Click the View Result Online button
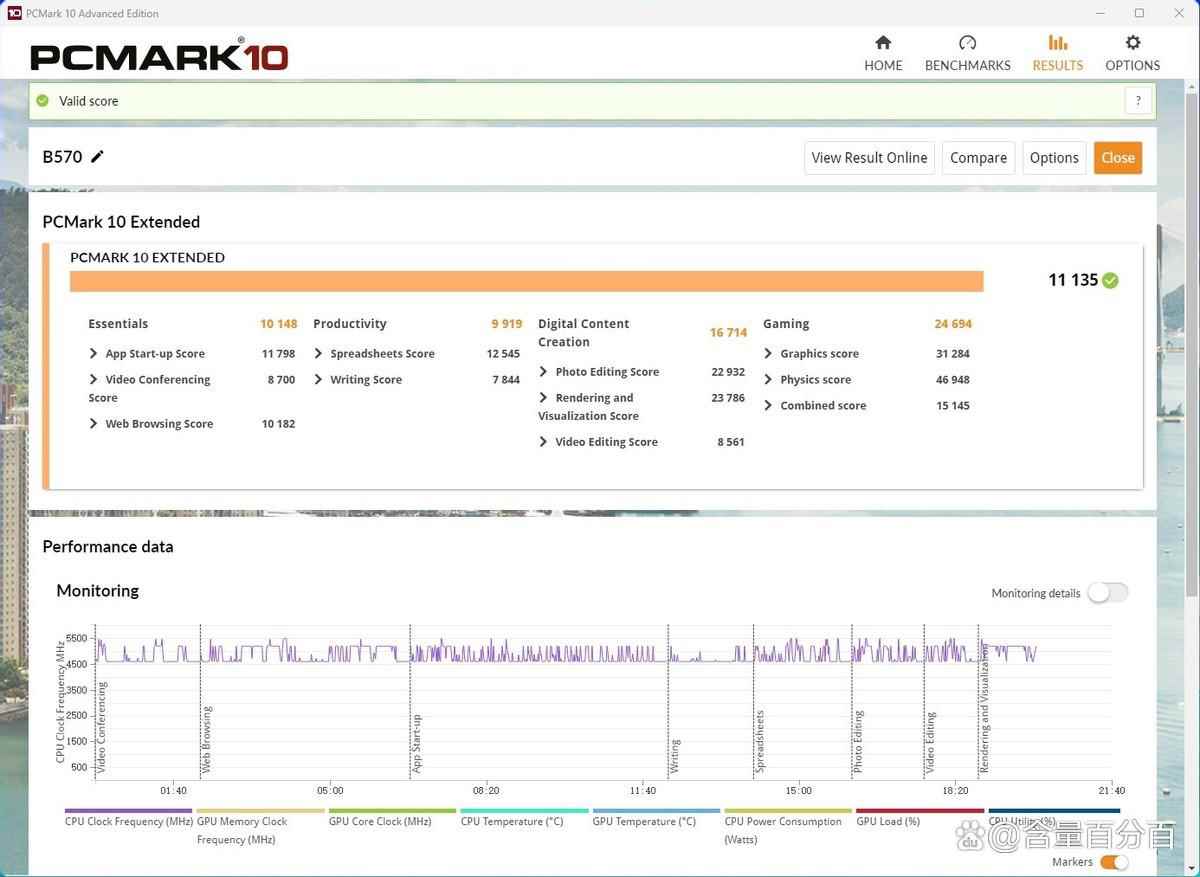 (869, 158)
